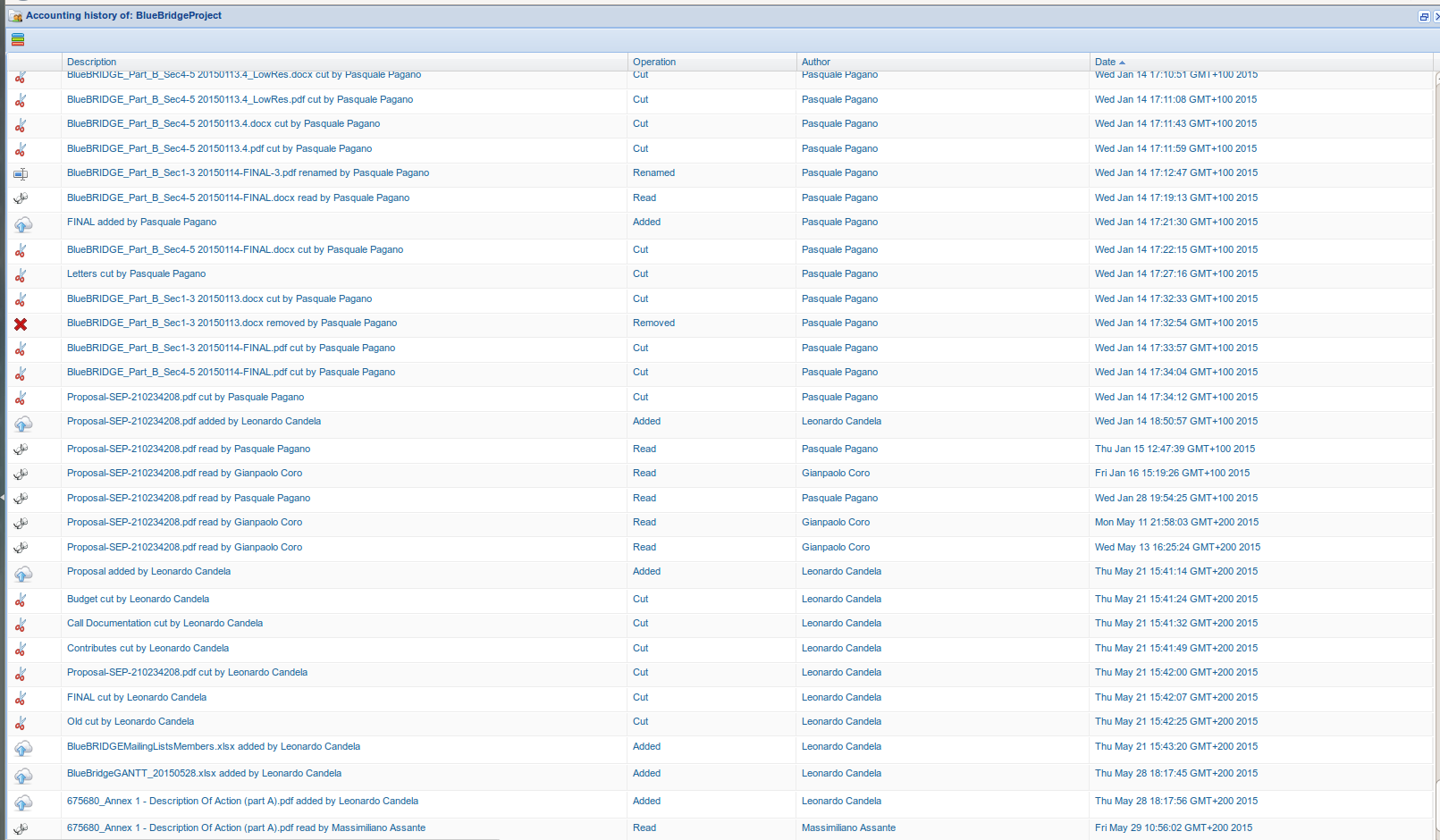
Task: Click read icon for Sec4-5 FINAL.docx read row
Action: [x=21, y=198]
